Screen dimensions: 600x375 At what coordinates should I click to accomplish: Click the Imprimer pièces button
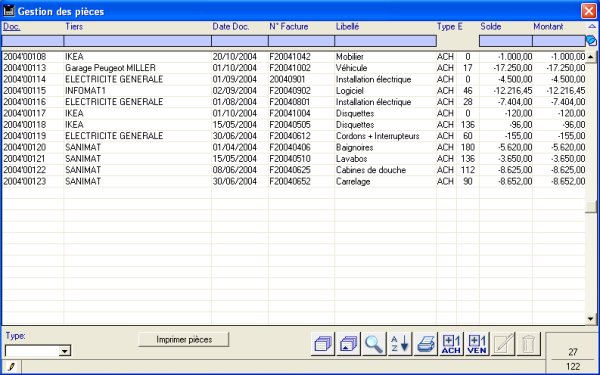click(x=184, y=339)
